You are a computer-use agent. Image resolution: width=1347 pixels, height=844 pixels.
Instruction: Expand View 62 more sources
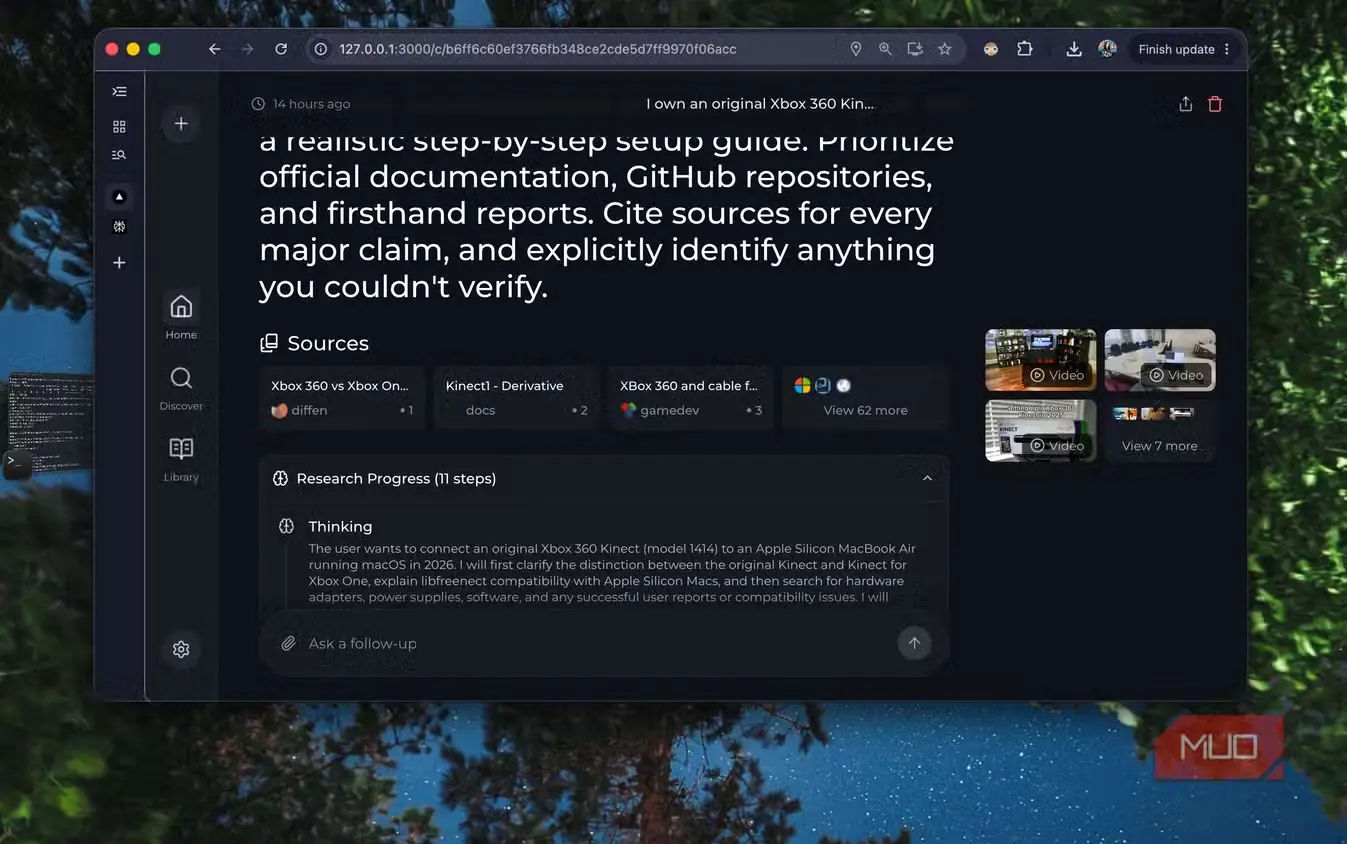(x=865, y=397)
